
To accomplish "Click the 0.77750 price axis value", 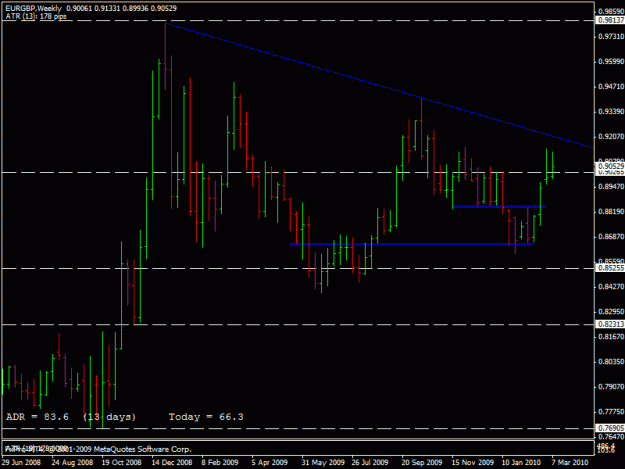I will 611,412.
